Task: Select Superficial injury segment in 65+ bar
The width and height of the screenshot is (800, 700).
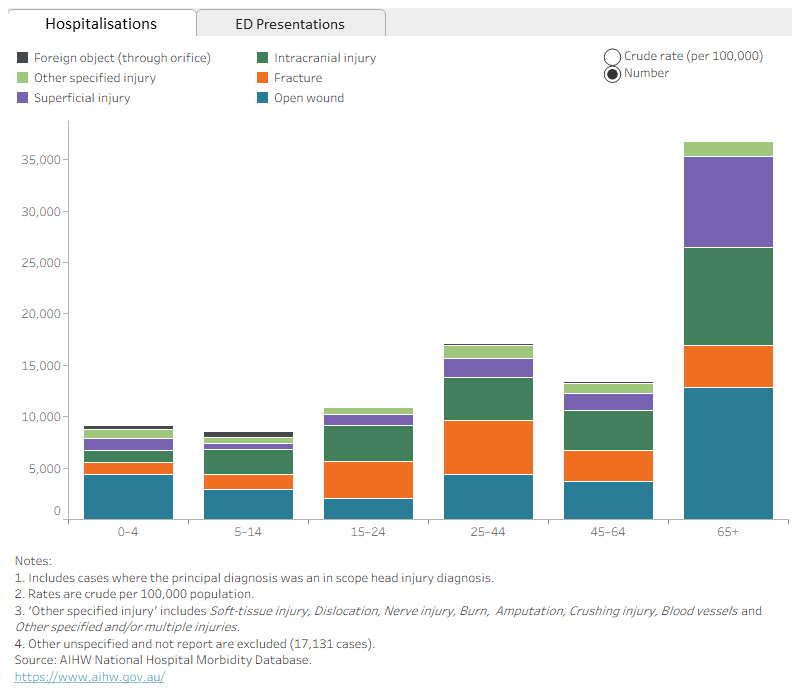Action: (x=728, y=202)
